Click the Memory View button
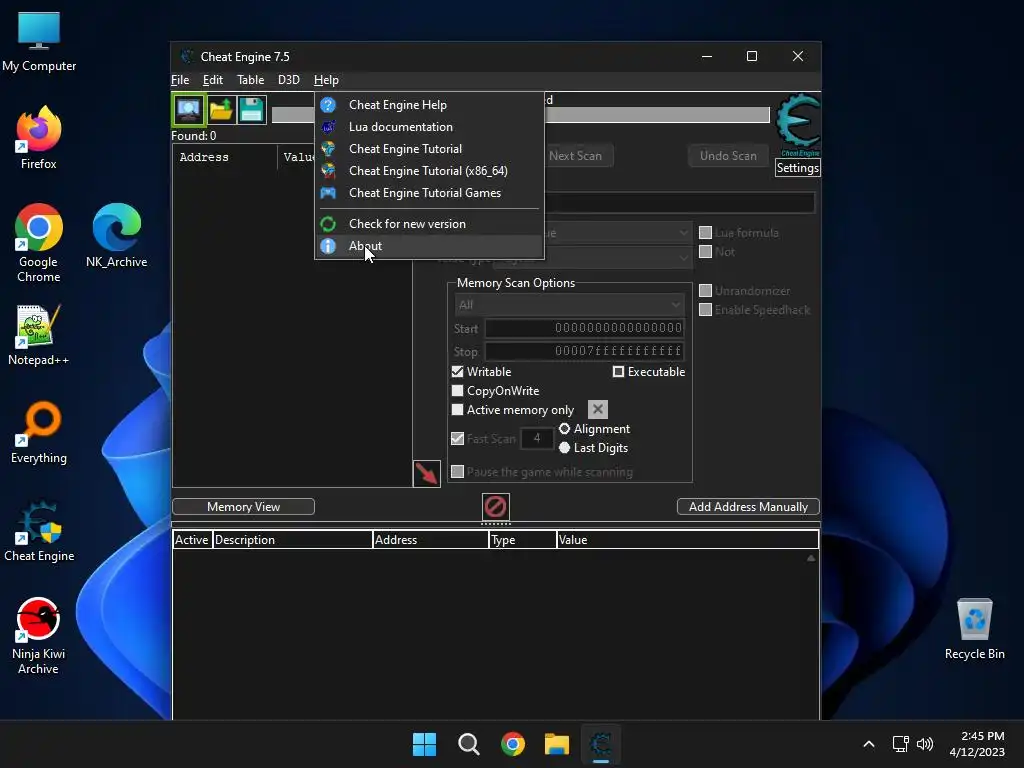 pos(244,507)
